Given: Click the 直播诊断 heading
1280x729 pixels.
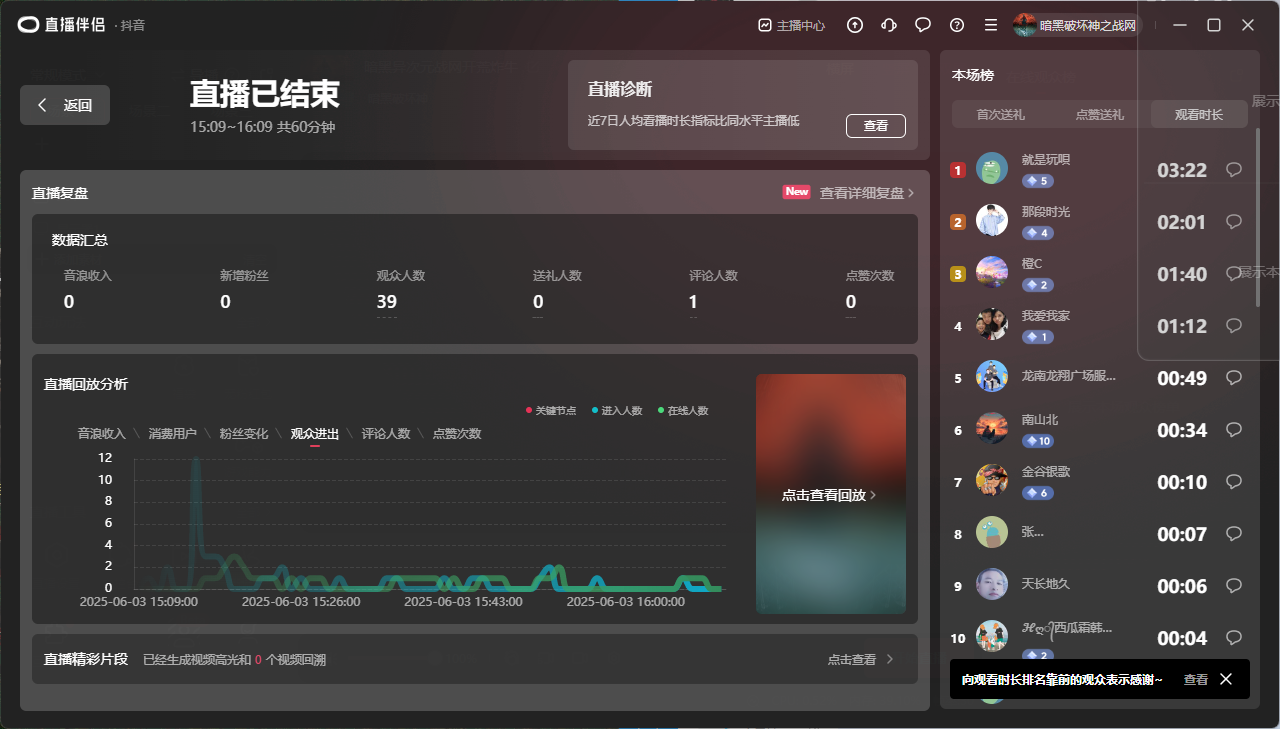Looking at the screenshot, I should (x=620, y=90).
